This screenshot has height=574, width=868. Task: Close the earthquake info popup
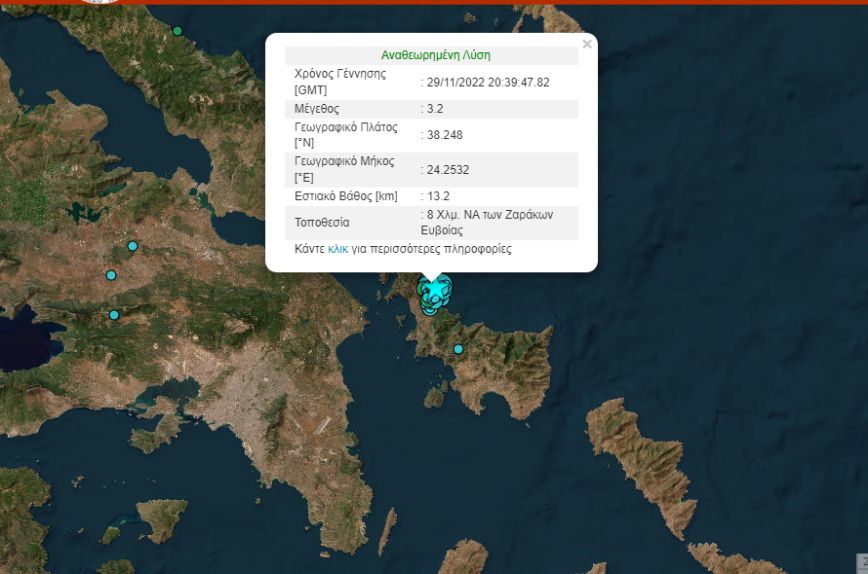pyautogui.click(x=587, y=44)
